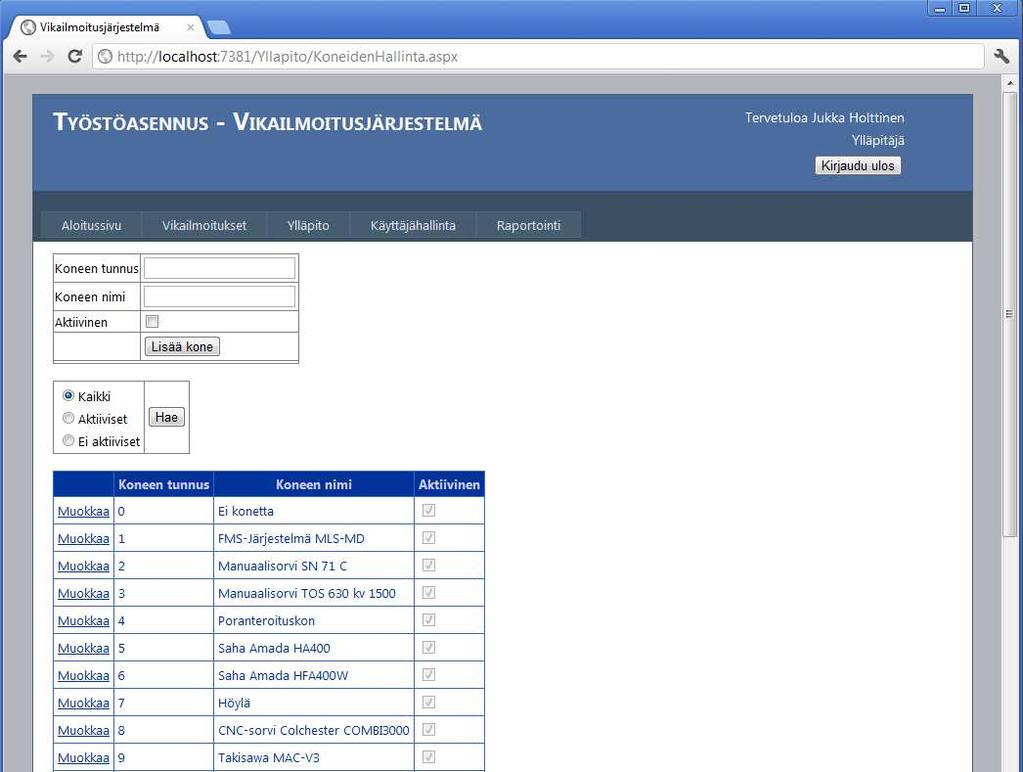Screen dimensions: 1023x772
Task: Click the globe icon in address bar
Action: 105,57
